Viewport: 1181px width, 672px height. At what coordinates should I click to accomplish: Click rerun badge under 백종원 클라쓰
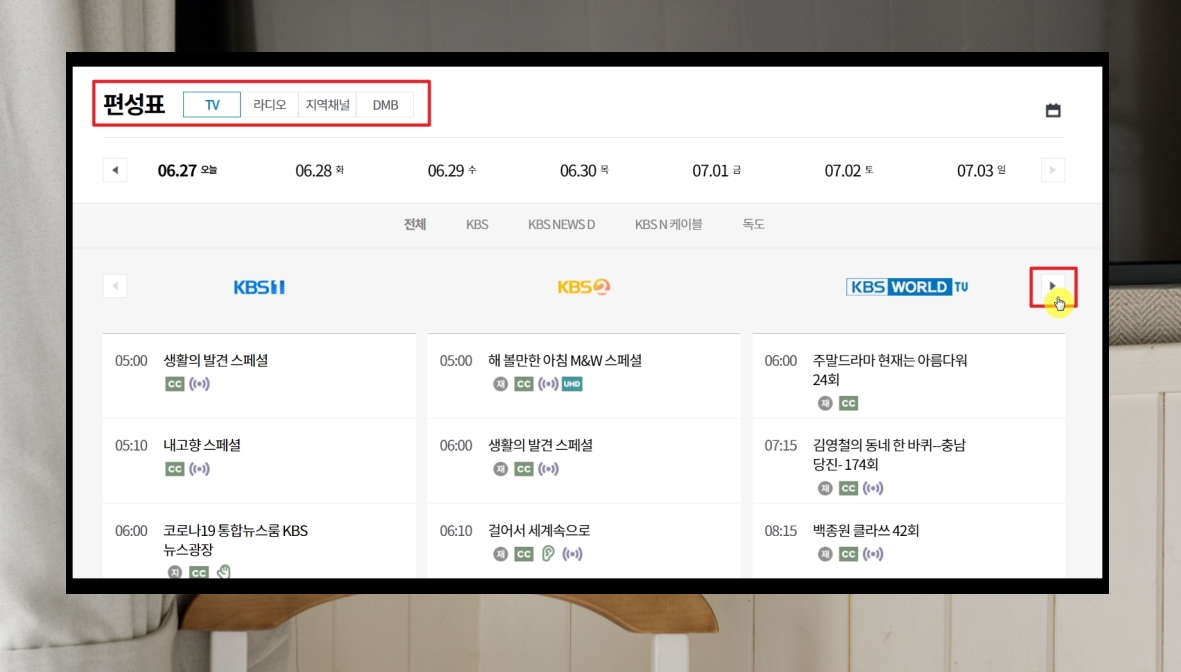825,554
